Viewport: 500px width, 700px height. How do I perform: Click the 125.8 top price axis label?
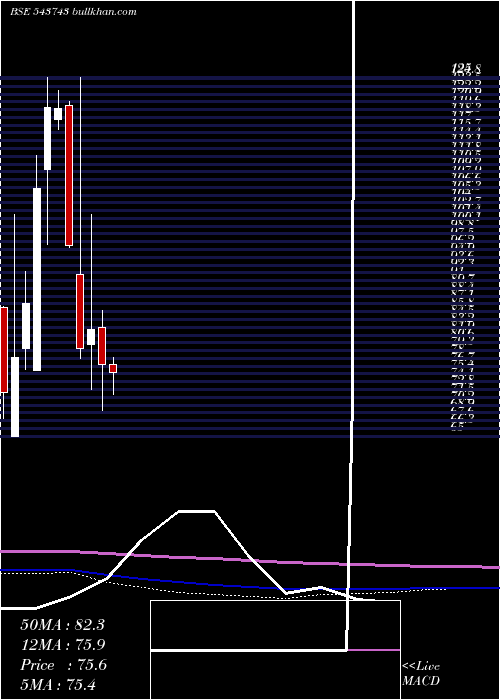(466, 69)
